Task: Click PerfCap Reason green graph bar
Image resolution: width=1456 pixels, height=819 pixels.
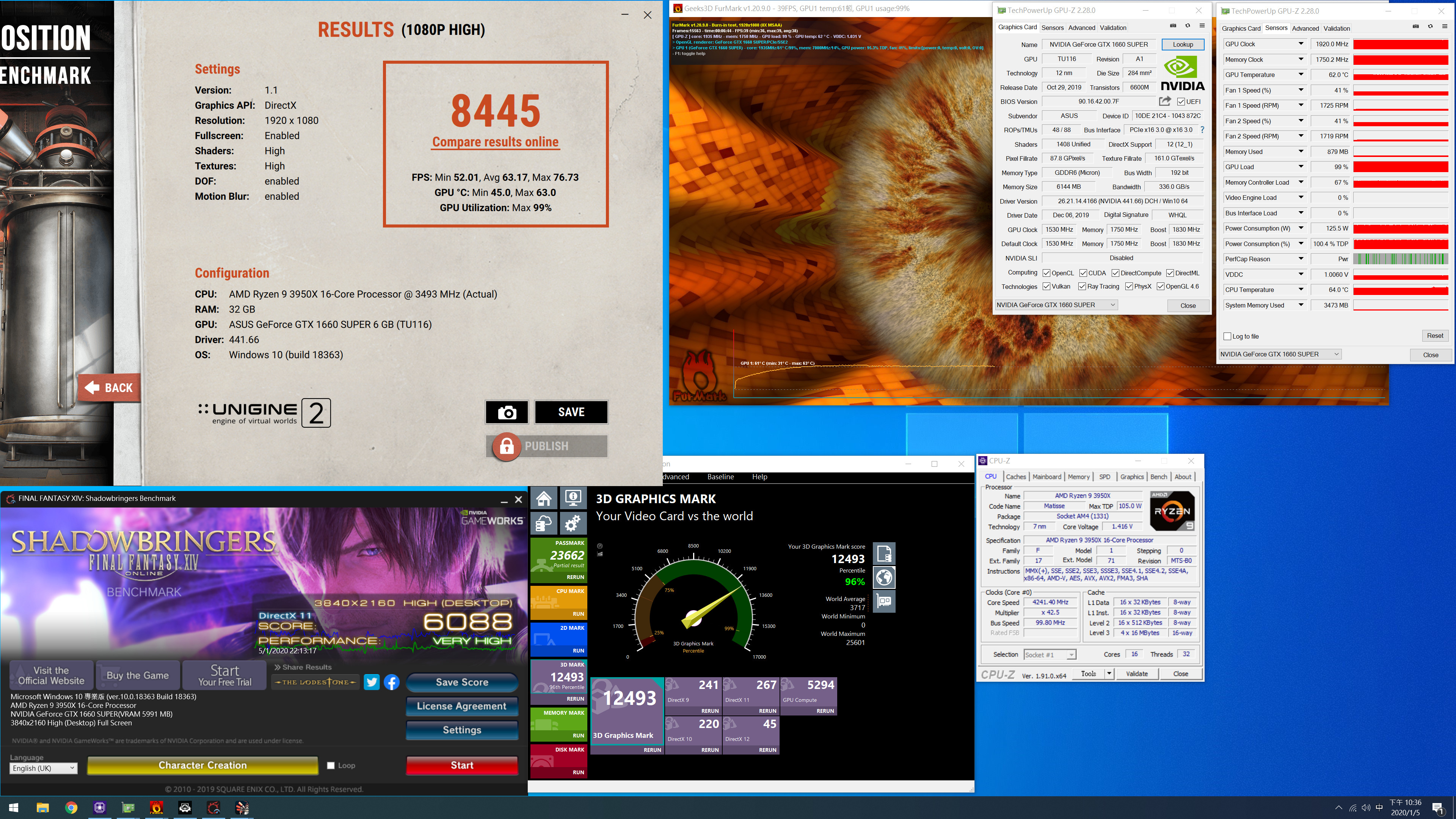Action: (x=1401, y=259)
